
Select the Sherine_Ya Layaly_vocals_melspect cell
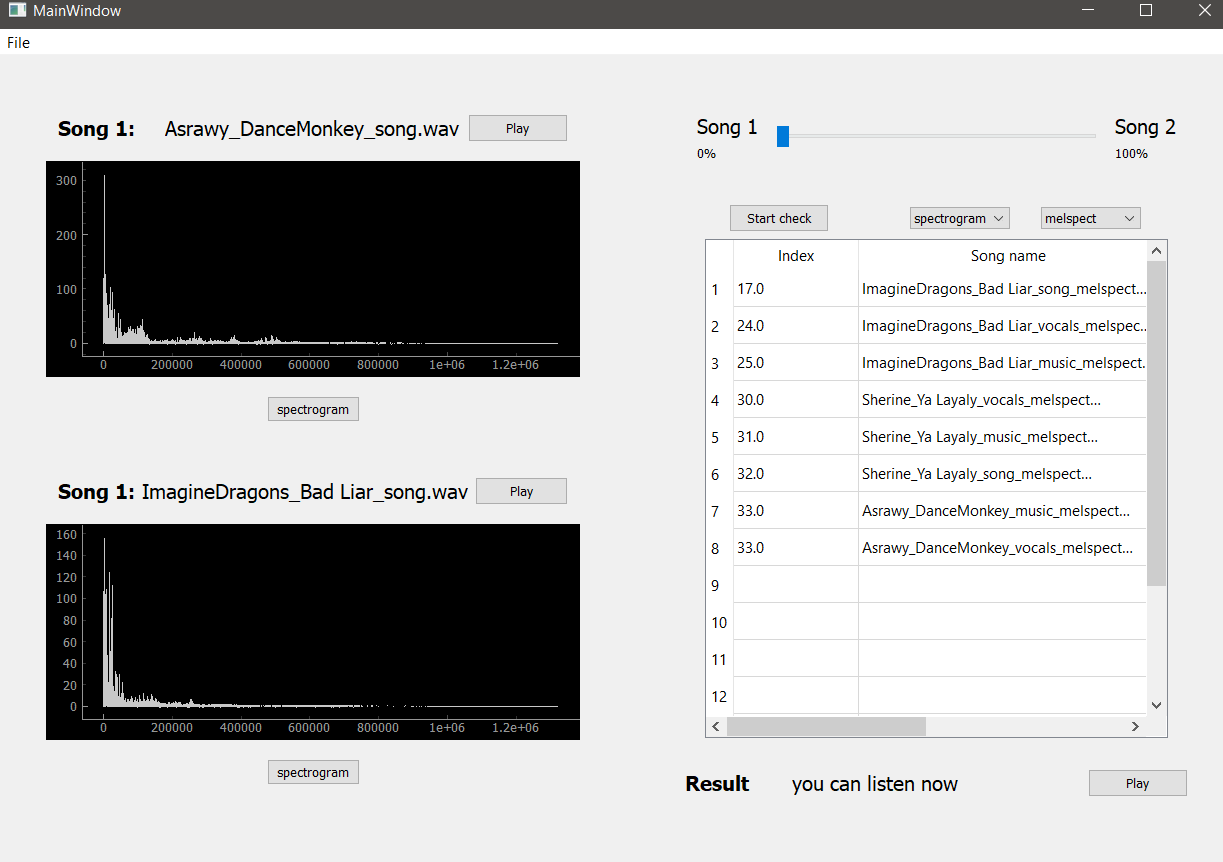tap(1002, 400)
